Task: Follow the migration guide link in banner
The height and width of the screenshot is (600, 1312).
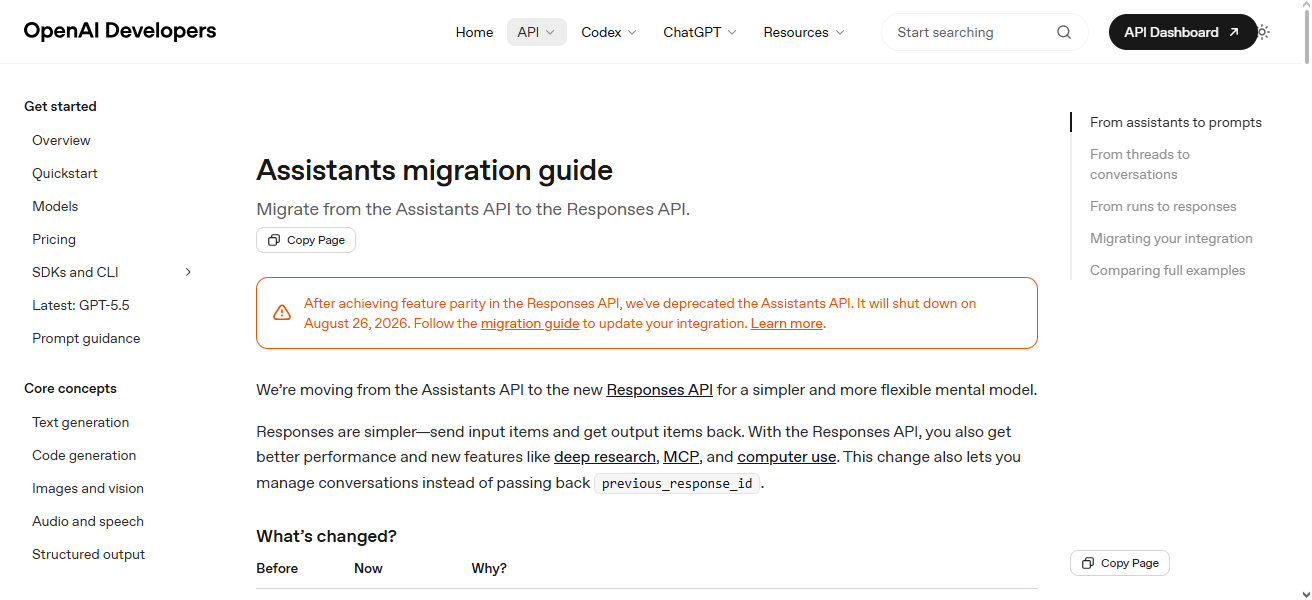Action: [x=530, y=323]
